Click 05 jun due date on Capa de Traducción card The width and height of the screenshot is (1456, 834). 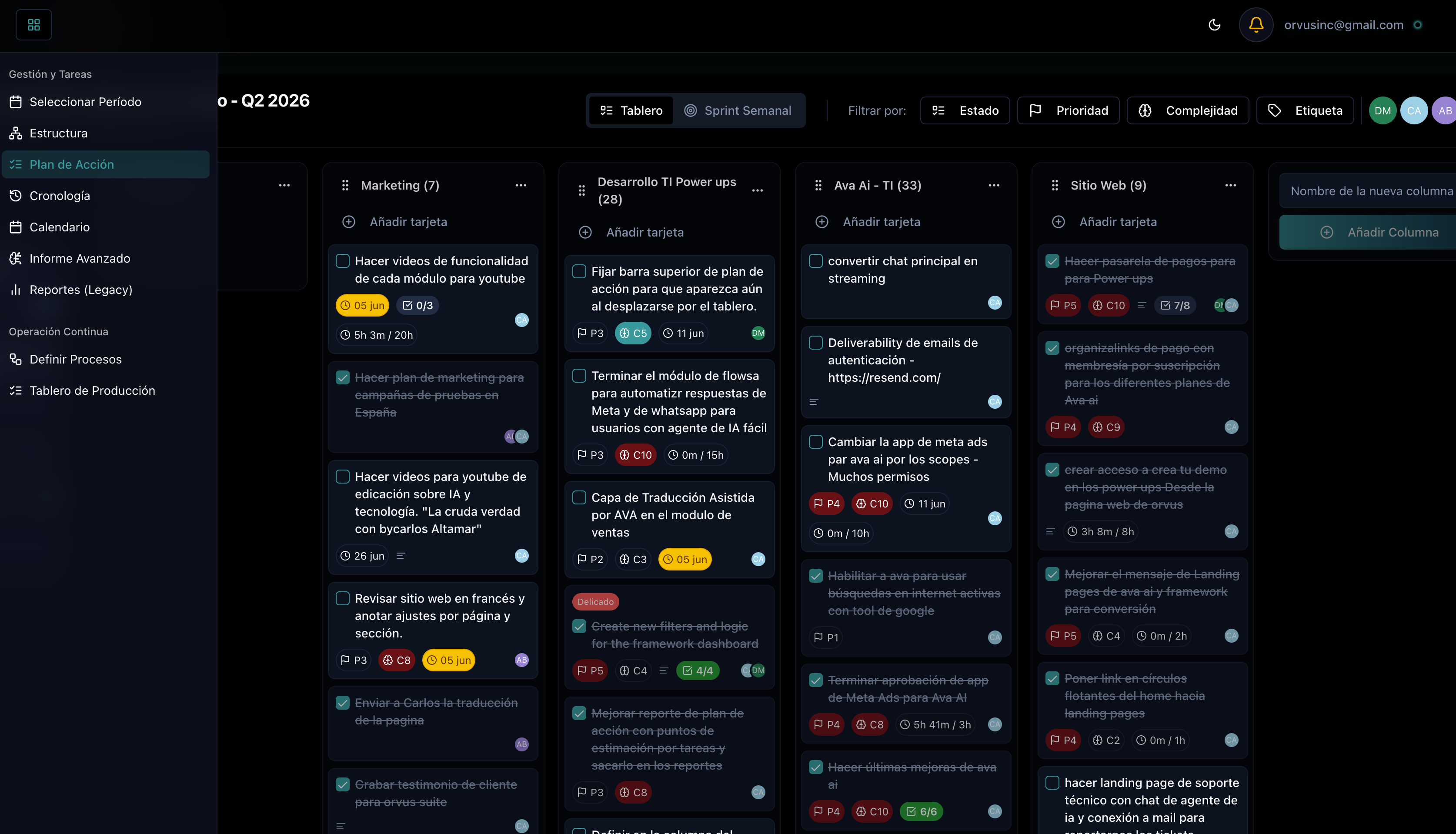coord(685,559)
